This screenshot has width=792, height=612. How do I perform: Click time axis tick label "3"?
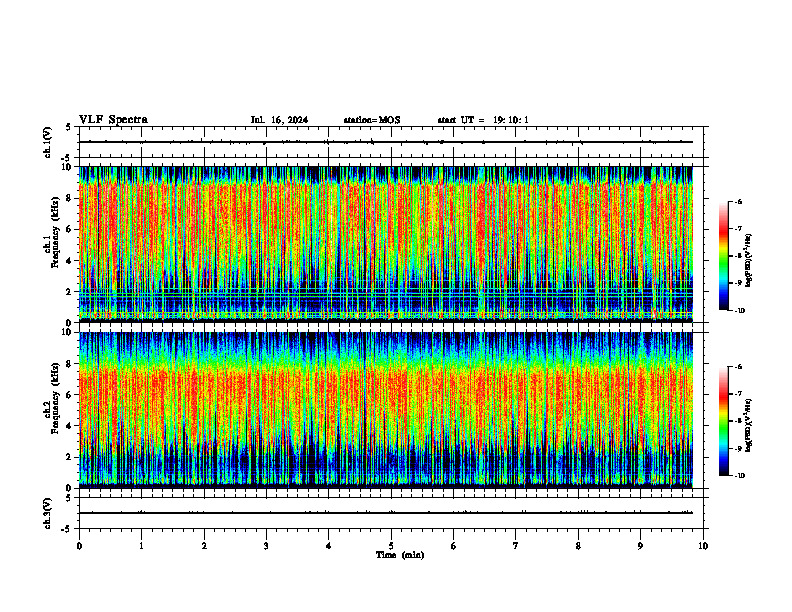(266, 546)
